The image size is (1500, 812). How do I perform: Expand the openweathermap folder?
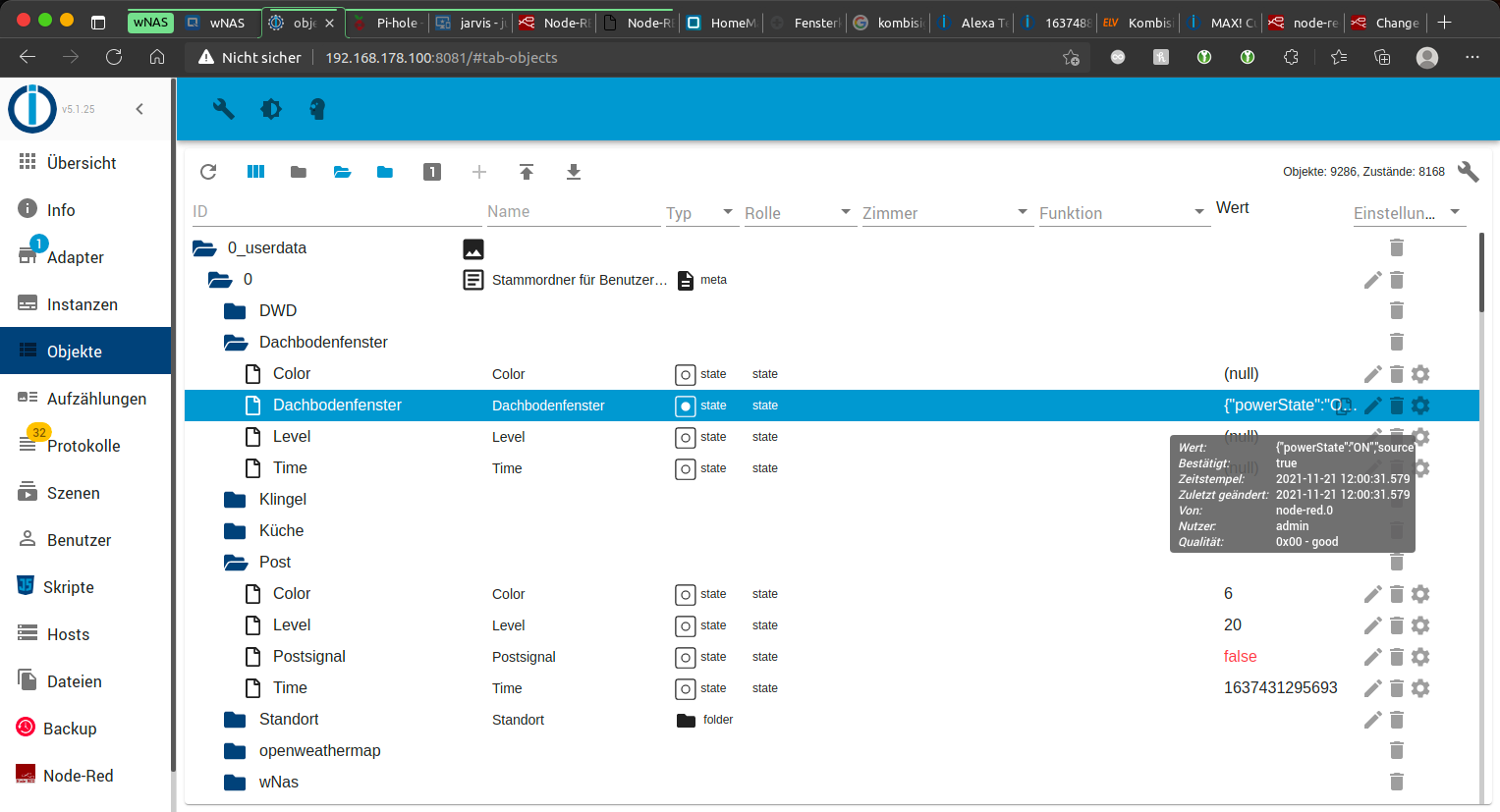pyautogui.click(x=236, y=751)
